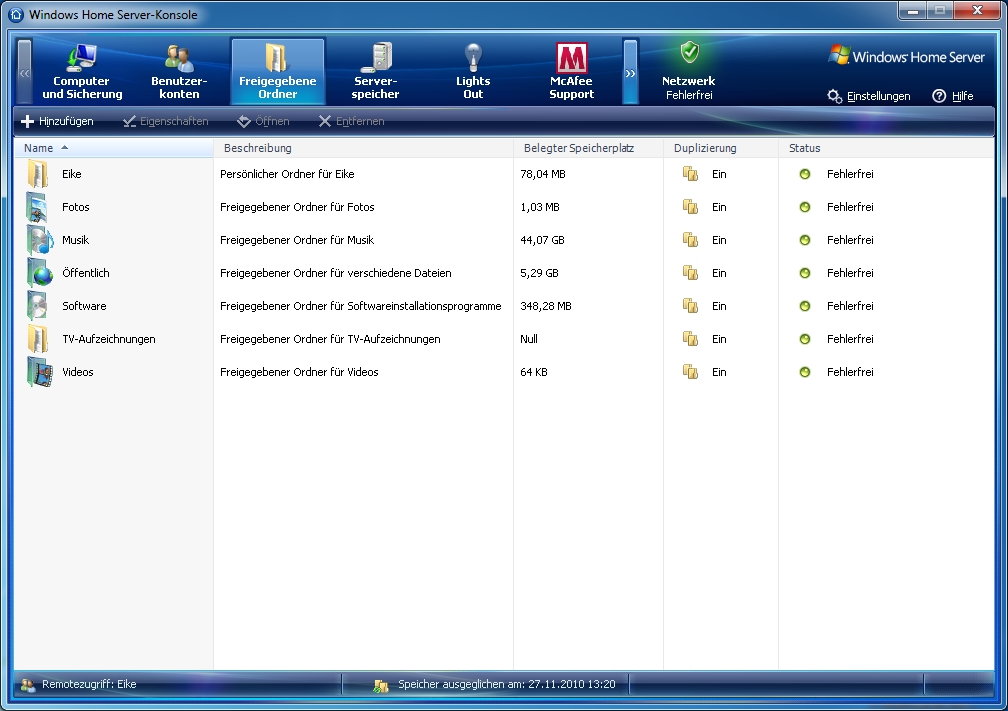Select the Freigegebene Ordner tab
Viewport: 1008px width, 711px height.
pyautogui.click(x=278, y=71)
